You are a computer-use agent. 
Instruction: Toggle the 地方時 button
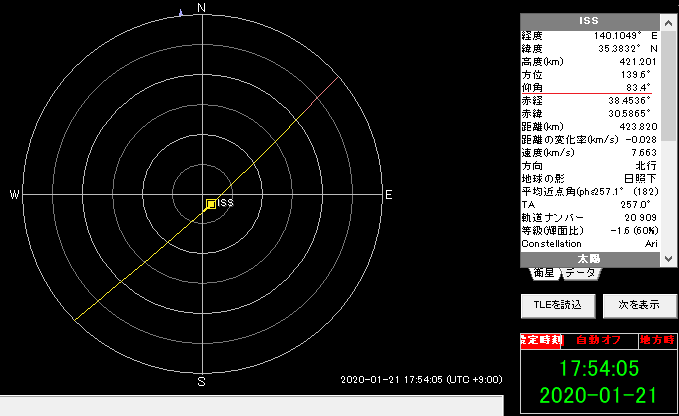[657, 340]
